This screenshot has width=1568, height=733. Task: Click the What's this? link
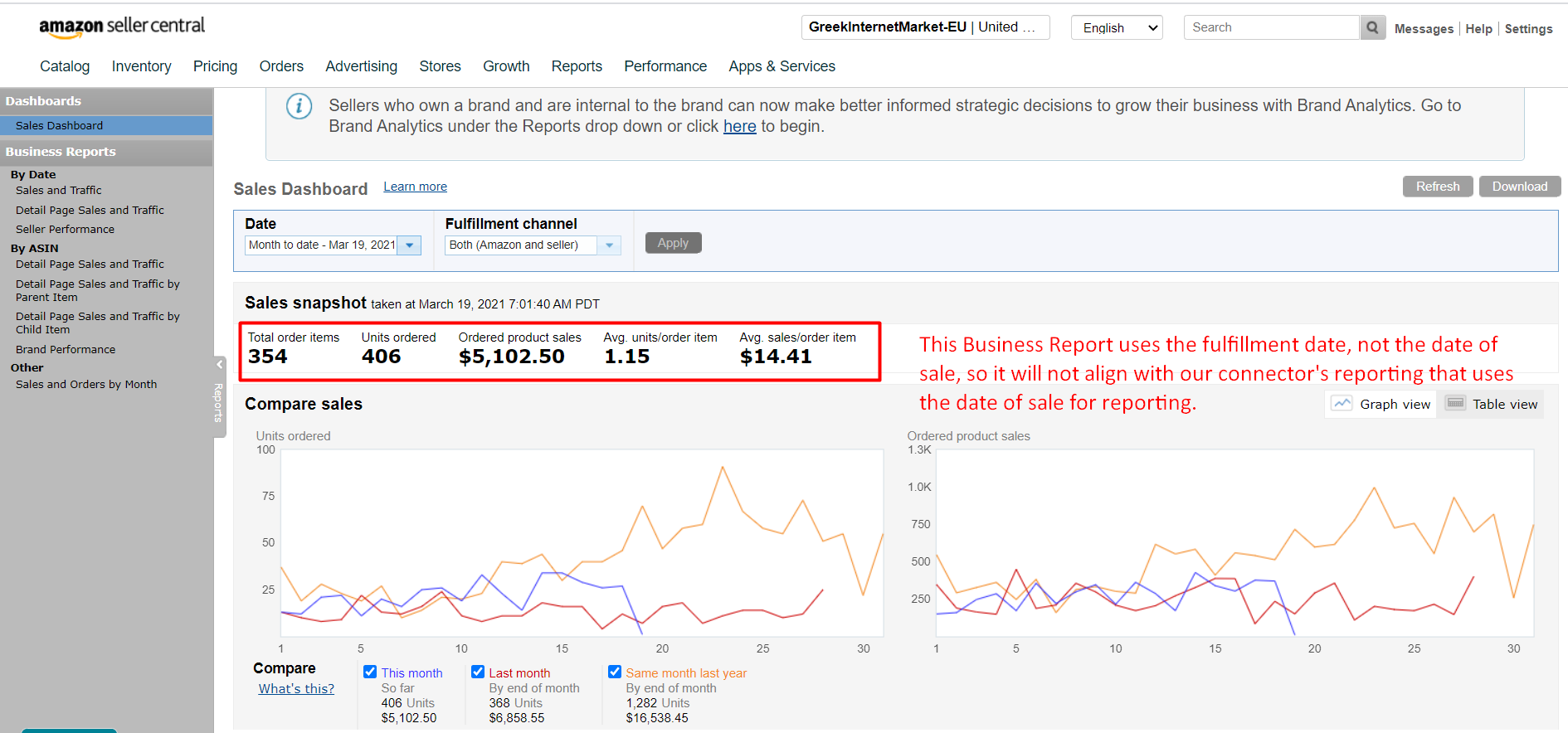point(296,688)
